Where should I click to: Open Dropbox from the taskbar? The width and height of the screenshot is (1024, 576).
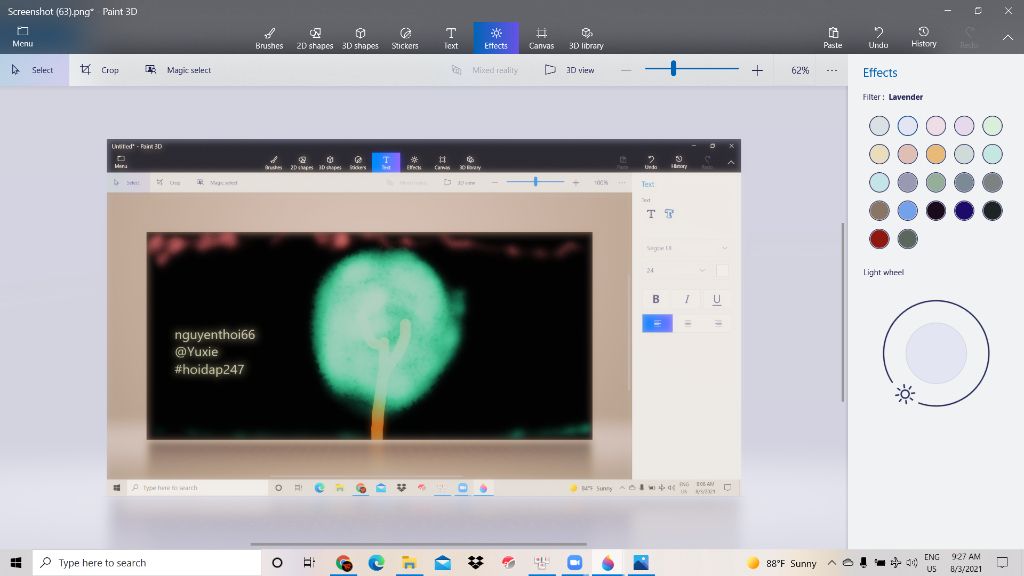(x=475, y=562)
